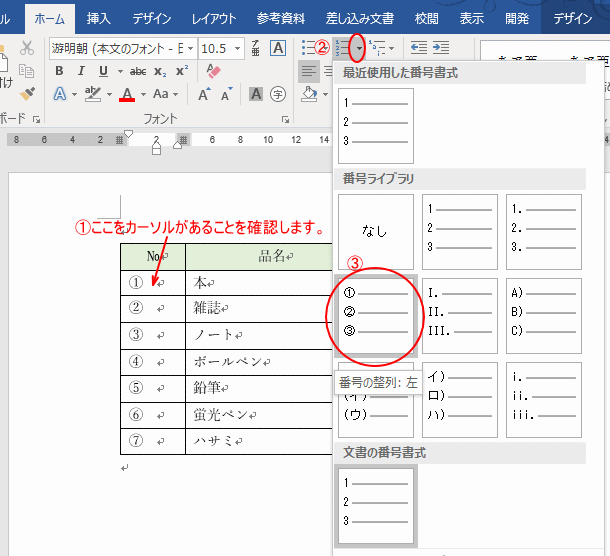The height and width of the screenshot is (556, 610).
Task: Toggle superscript x² formatting
Action: coord(182,71)
